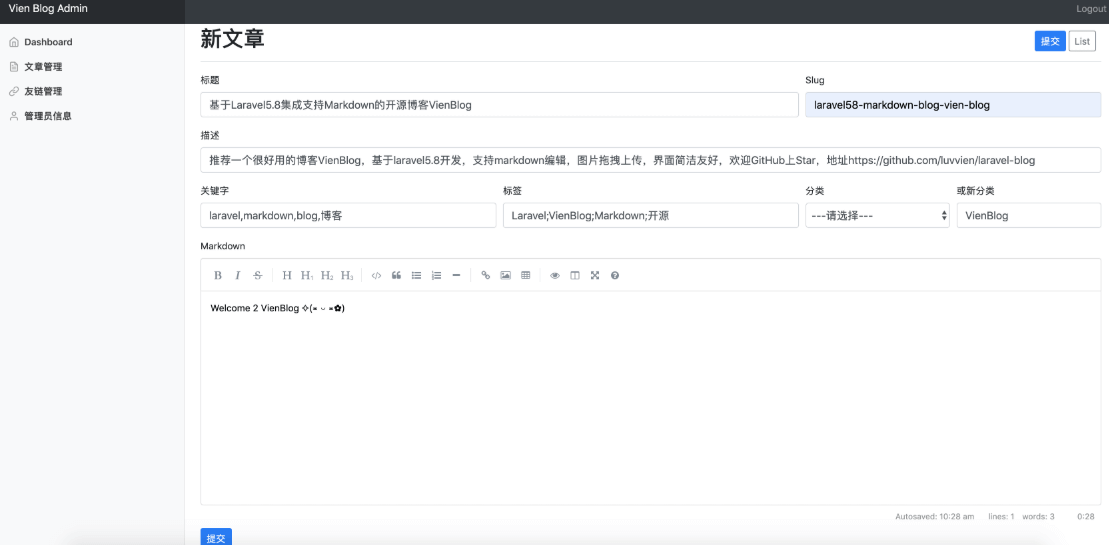Screen dimensions: 1109x545
Task: Click 友链管理 link icon in sidebar
Action: (x=13, y=91)
